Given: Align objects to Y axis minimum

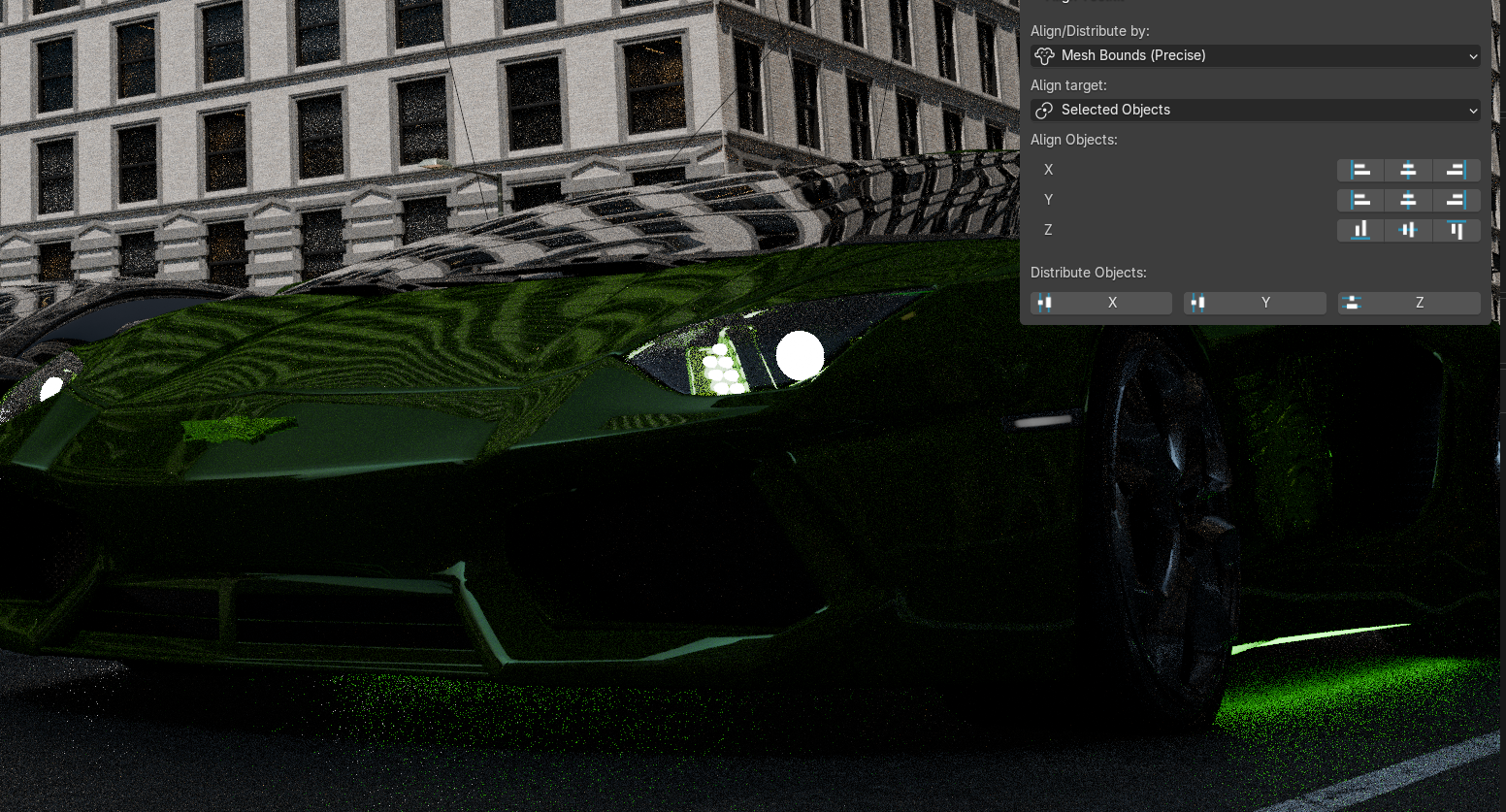Looking at the screenshot, I should click(1360, 201).
